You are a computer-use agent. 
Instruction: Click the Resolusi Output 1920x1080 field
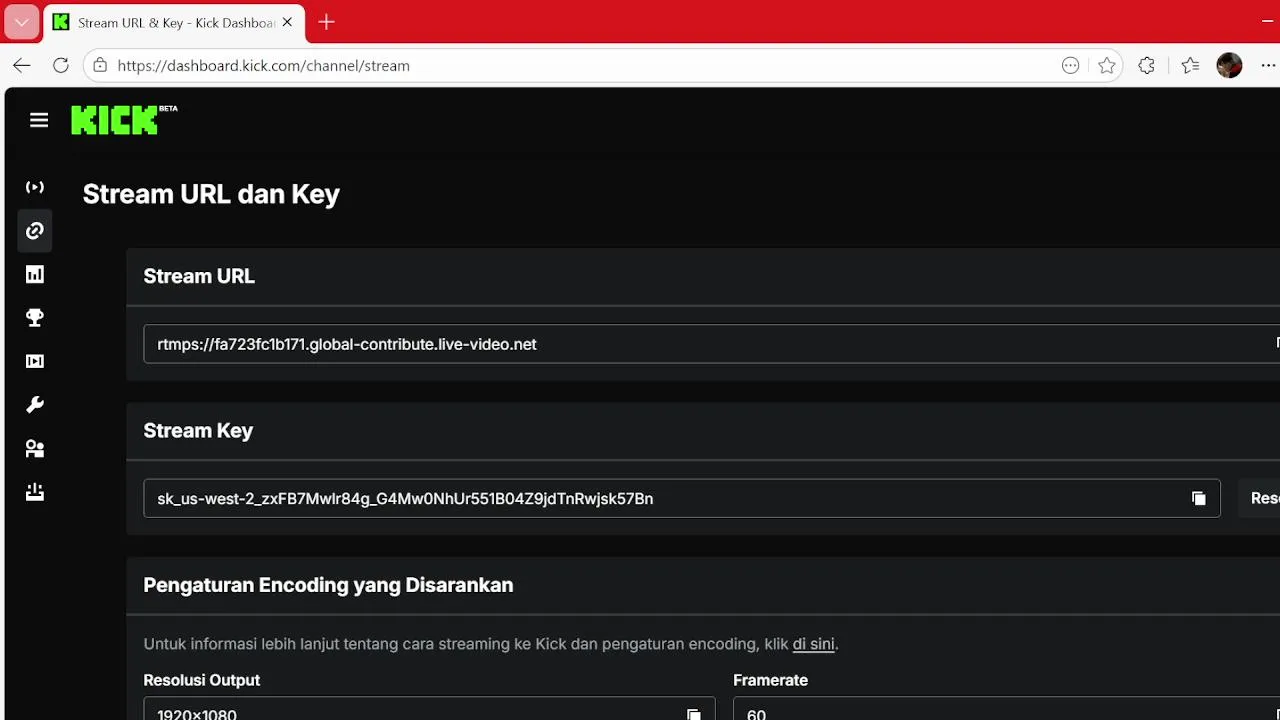[429, 709]
